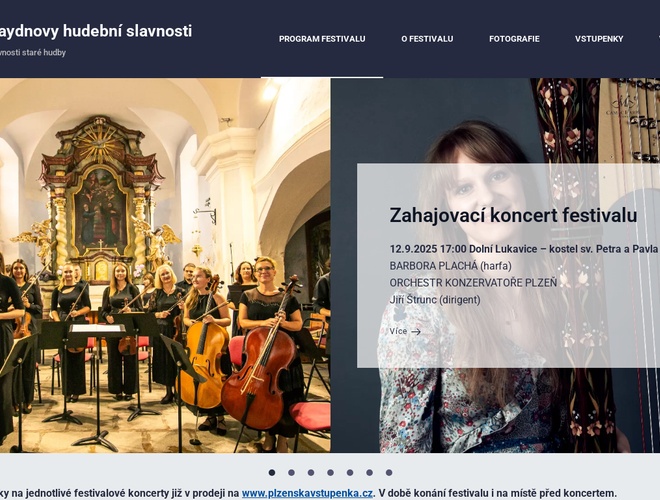Select the seventh carousel dot
Viewport: 660px width, 500px height.
[389, 473]
